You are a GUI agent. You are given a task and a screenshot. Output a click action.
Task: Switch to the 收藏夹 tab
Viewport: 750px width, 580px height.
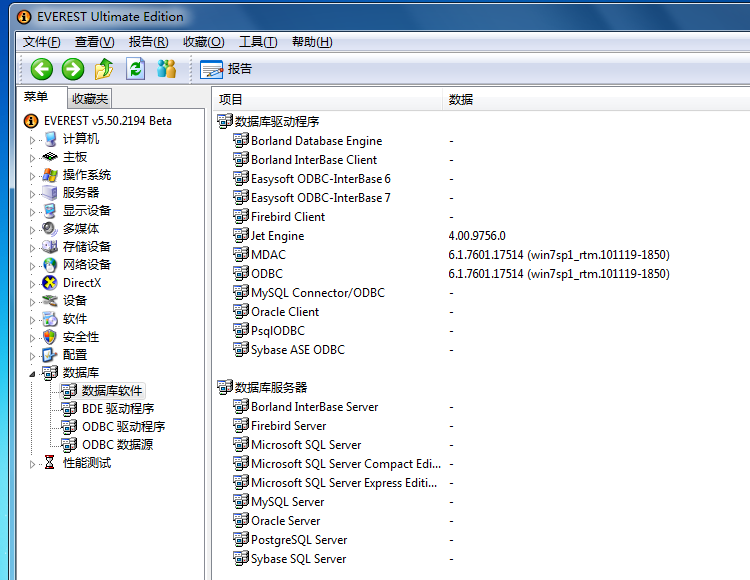click(90, 98)
